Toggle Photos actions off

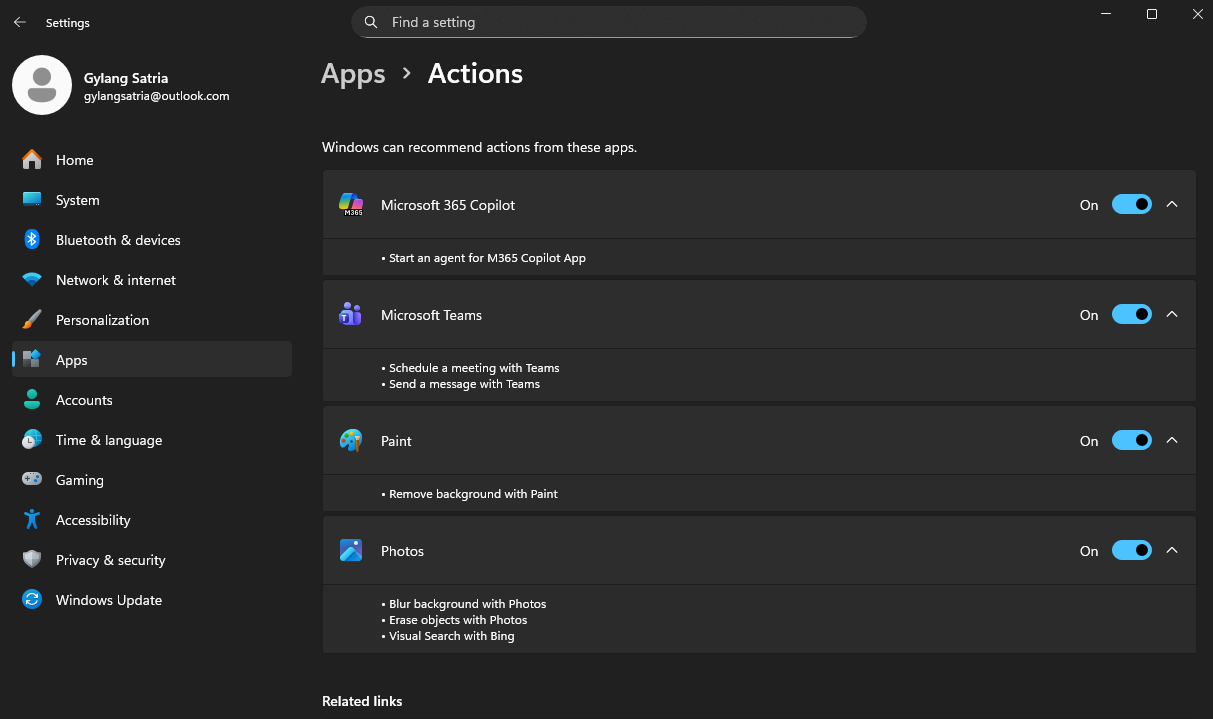[x=1131, y=551]
